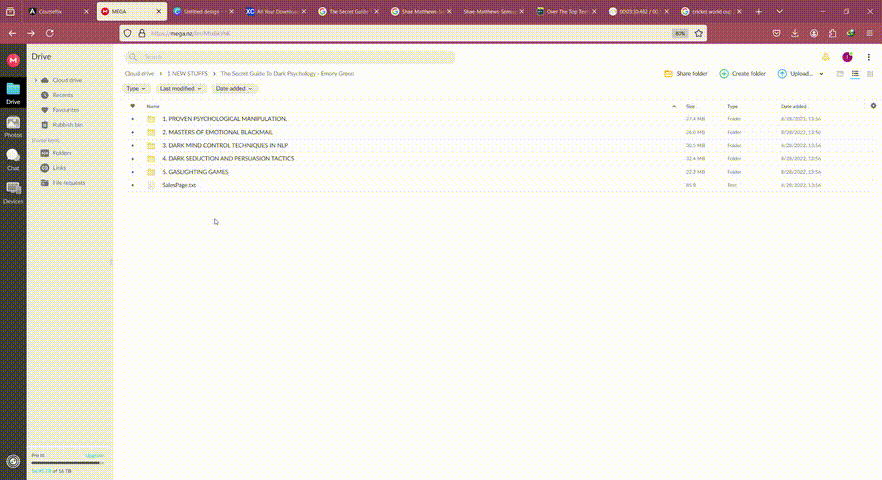
Task: Switch to The Secret Guide tab
Action: click(x=348, y=11)
